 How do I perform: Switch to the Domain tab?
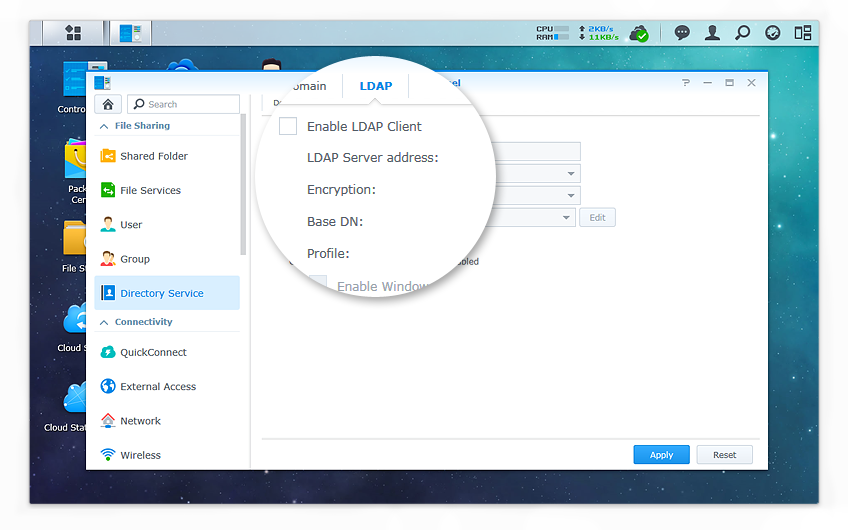310,86
